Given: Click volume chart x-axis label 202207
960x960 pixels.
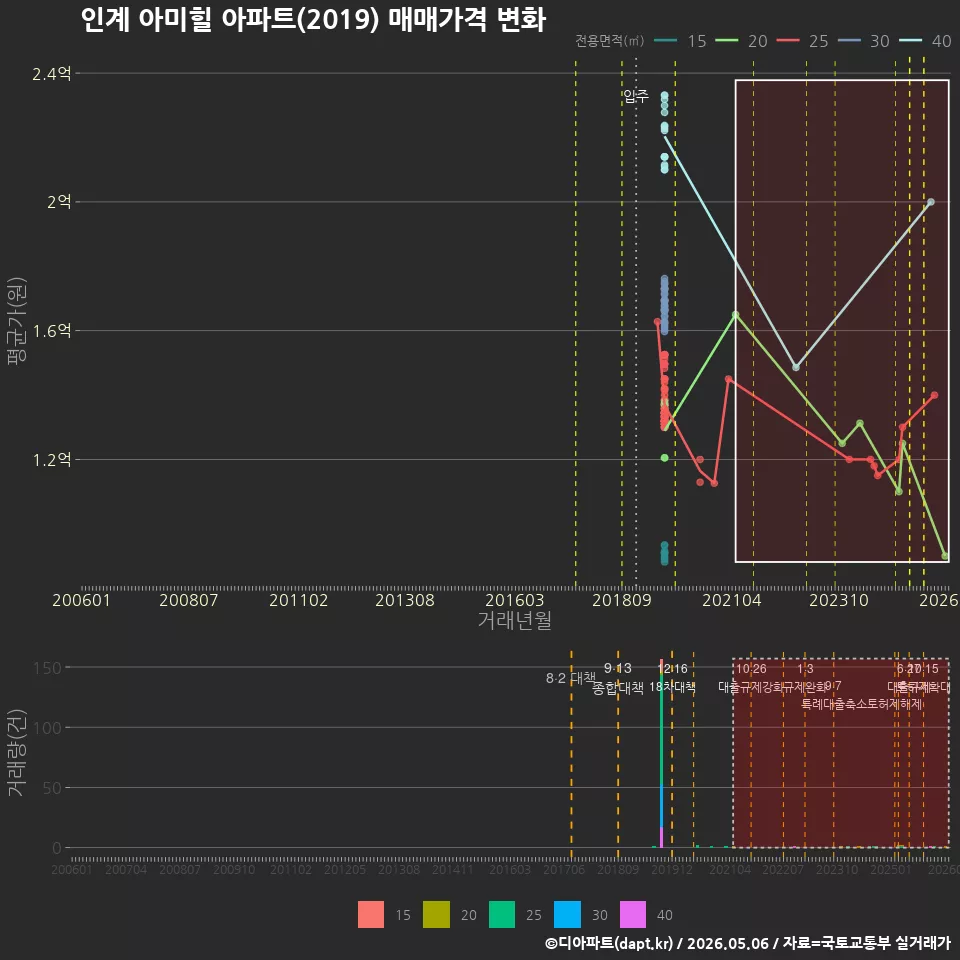Looking at the screenshot, I should click(783, 869).
